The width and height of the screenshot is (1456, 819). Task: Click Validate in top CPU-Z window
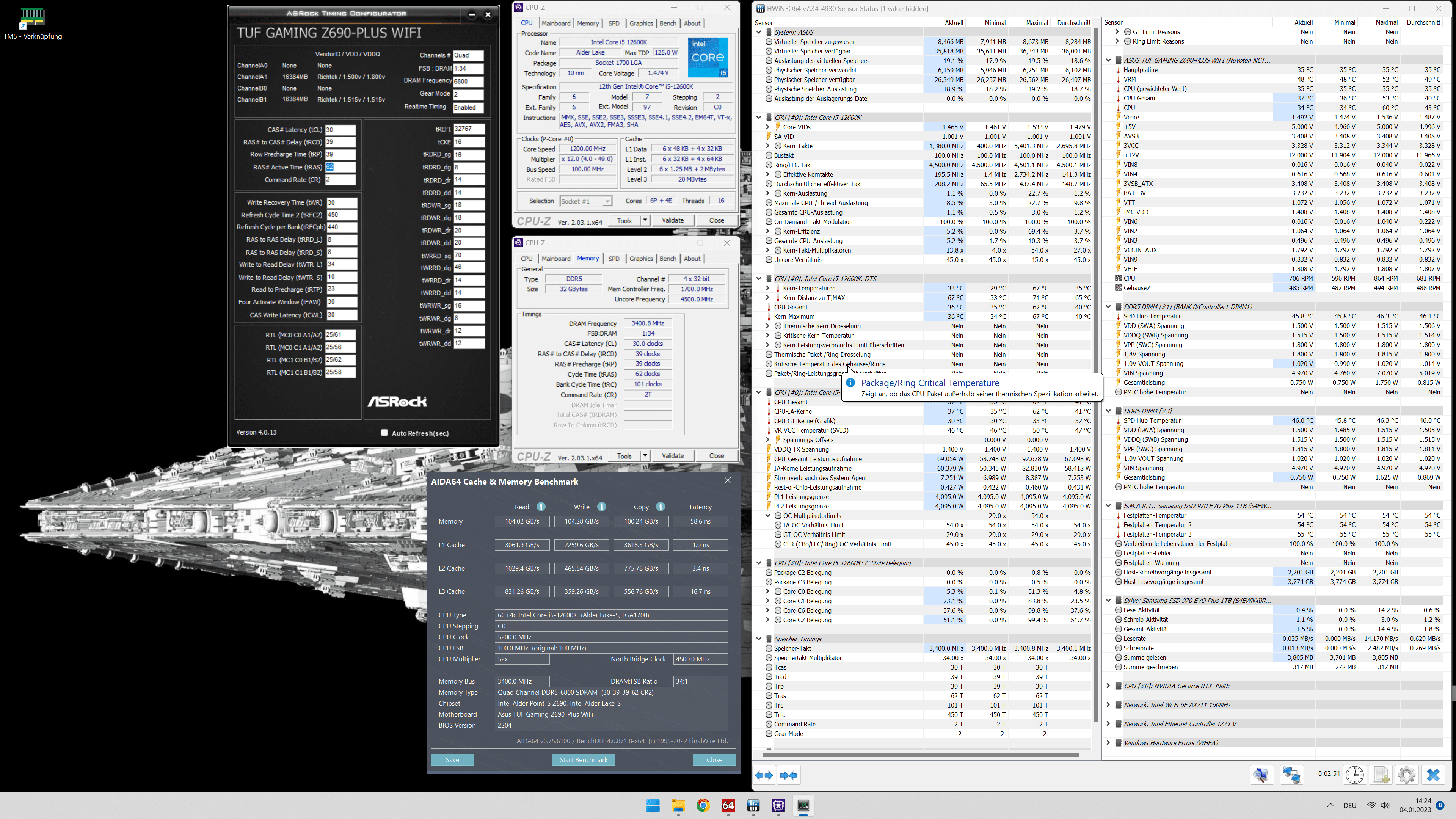coord(673,220)
